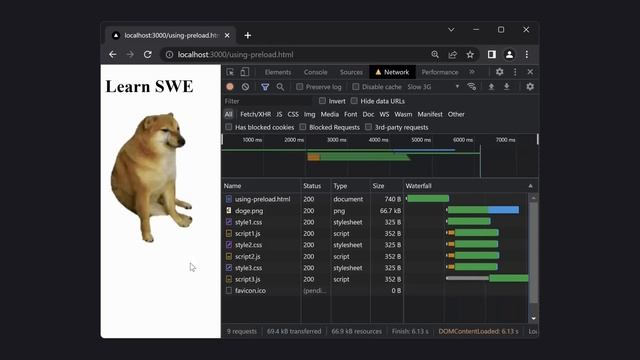
Task: Open a new browser tab with plus
Action: coord(248,36)
